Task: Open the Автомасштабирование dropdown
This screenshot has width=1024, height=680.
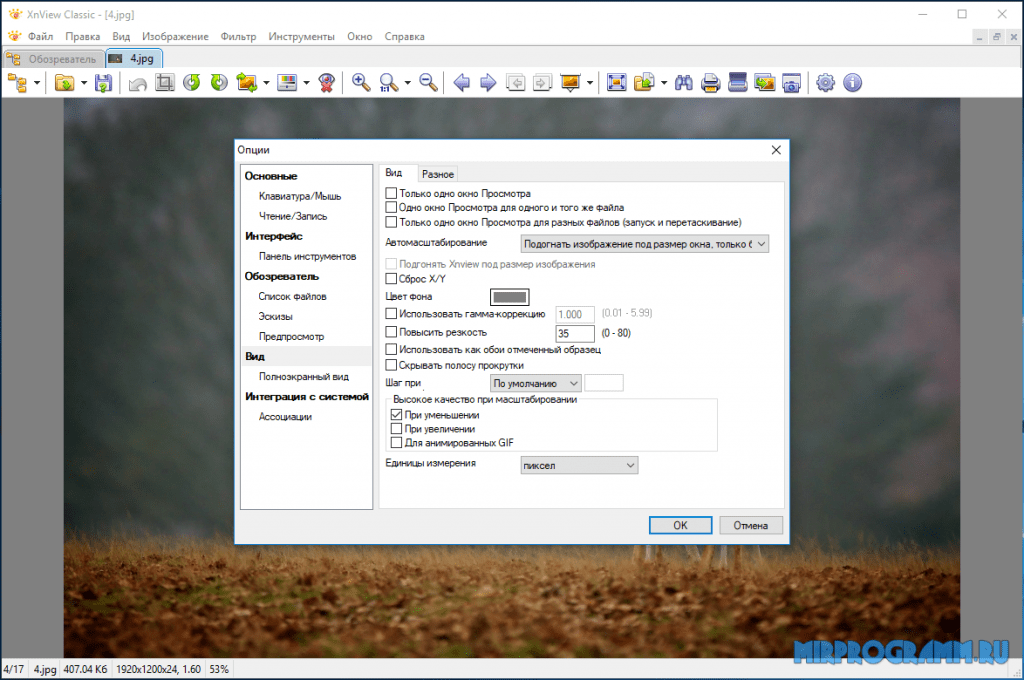Action: (645, 244)
